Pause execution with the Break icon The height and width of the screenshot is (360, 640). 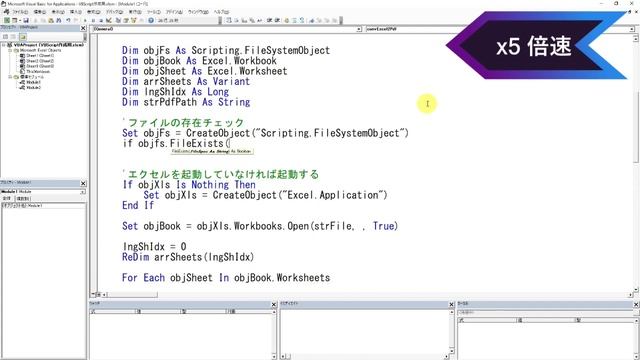(93, 20)
